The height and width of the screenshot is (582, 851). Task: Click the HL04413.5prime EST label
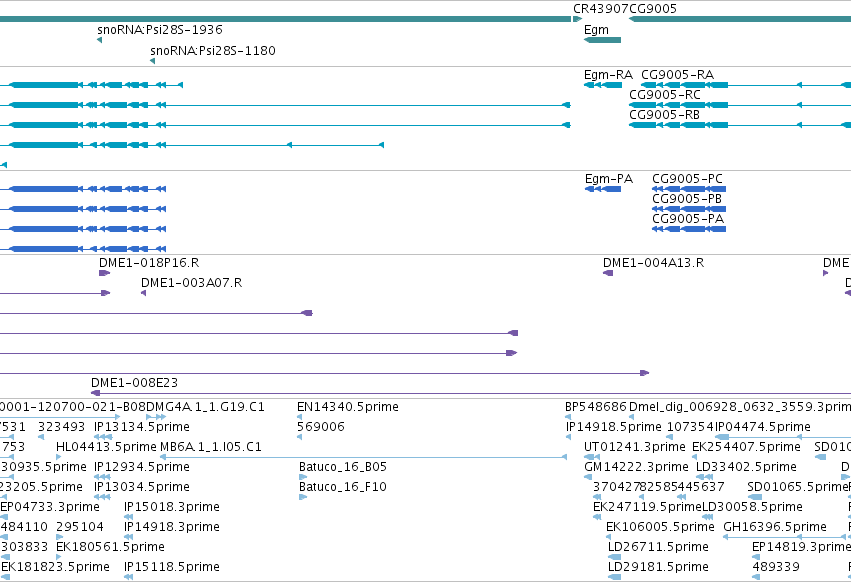pos(106,447)
